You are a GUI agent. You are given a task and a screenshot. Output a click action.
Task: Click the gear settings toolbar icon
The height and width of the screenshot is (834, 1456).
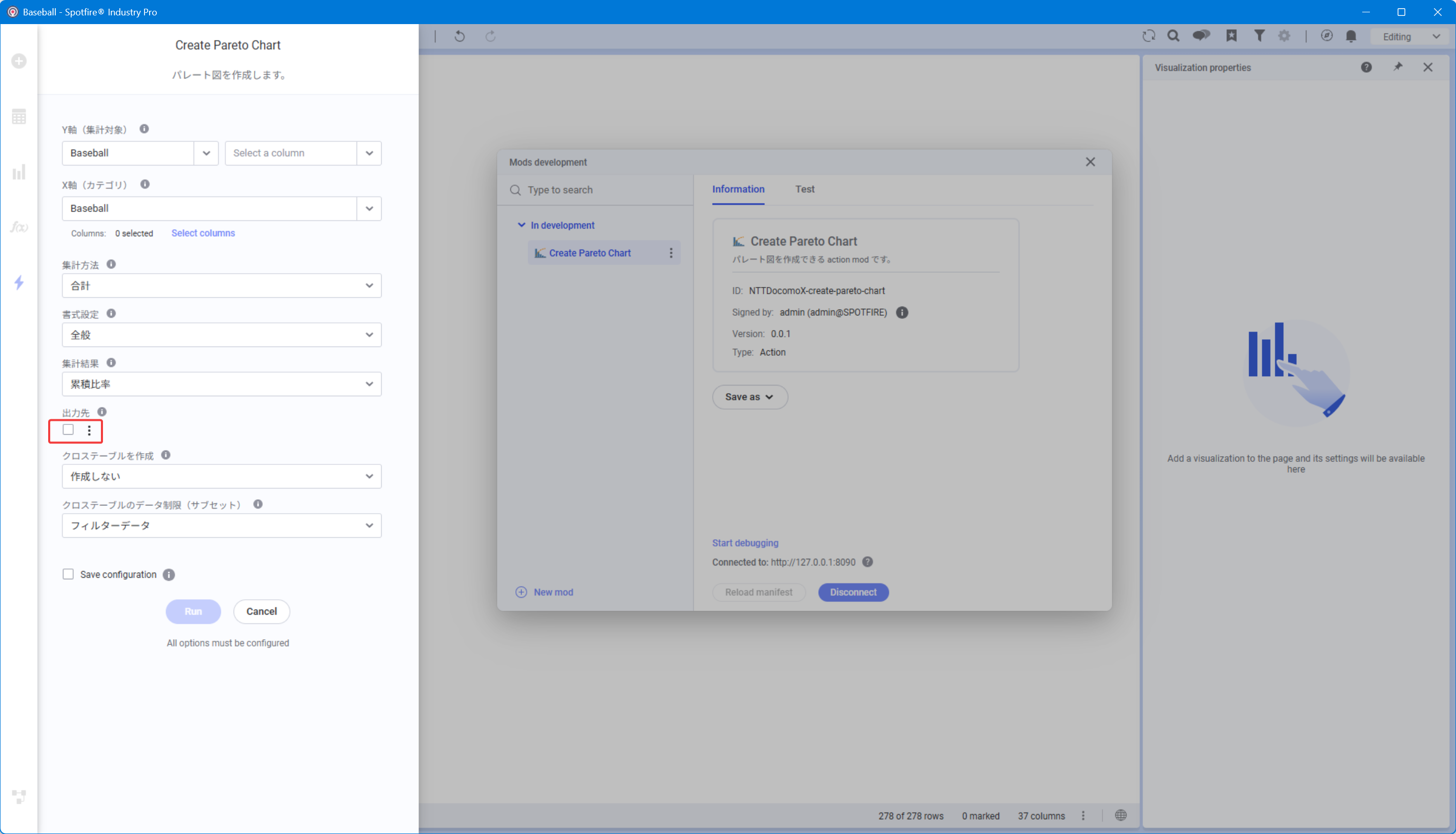pyautogui.click(x=1284, y=36)
